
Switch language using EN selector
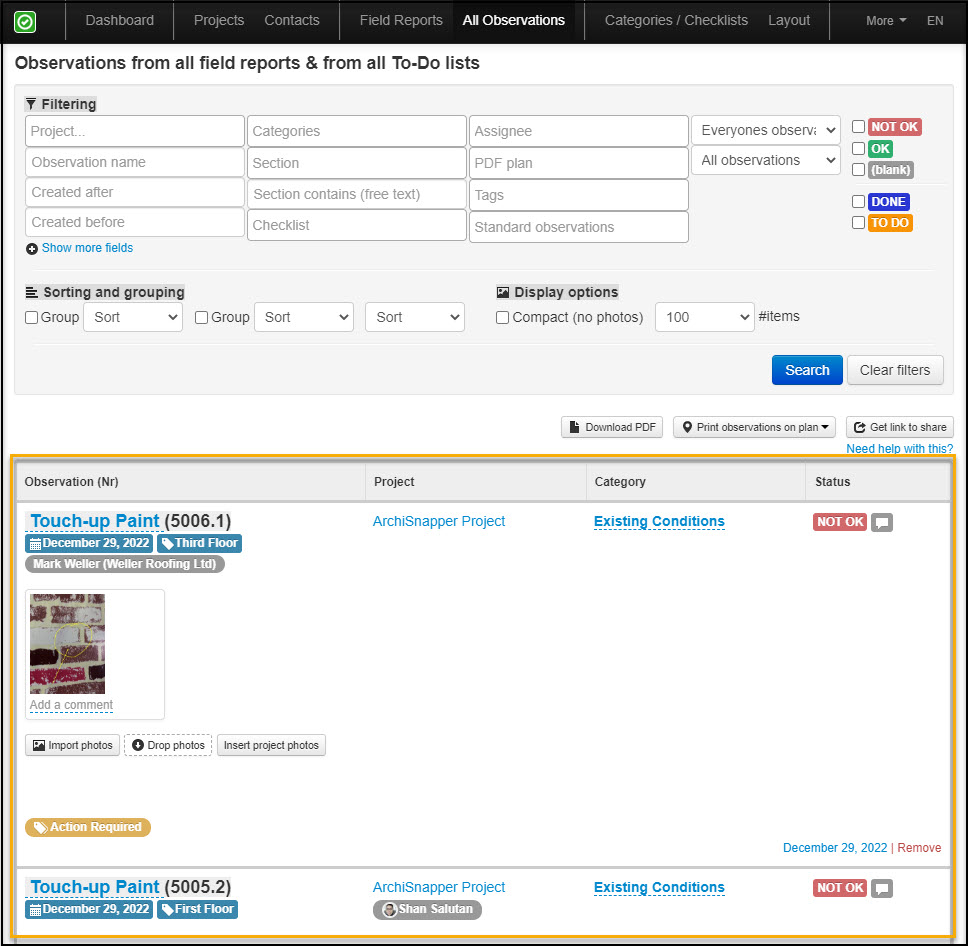[935, 21]
